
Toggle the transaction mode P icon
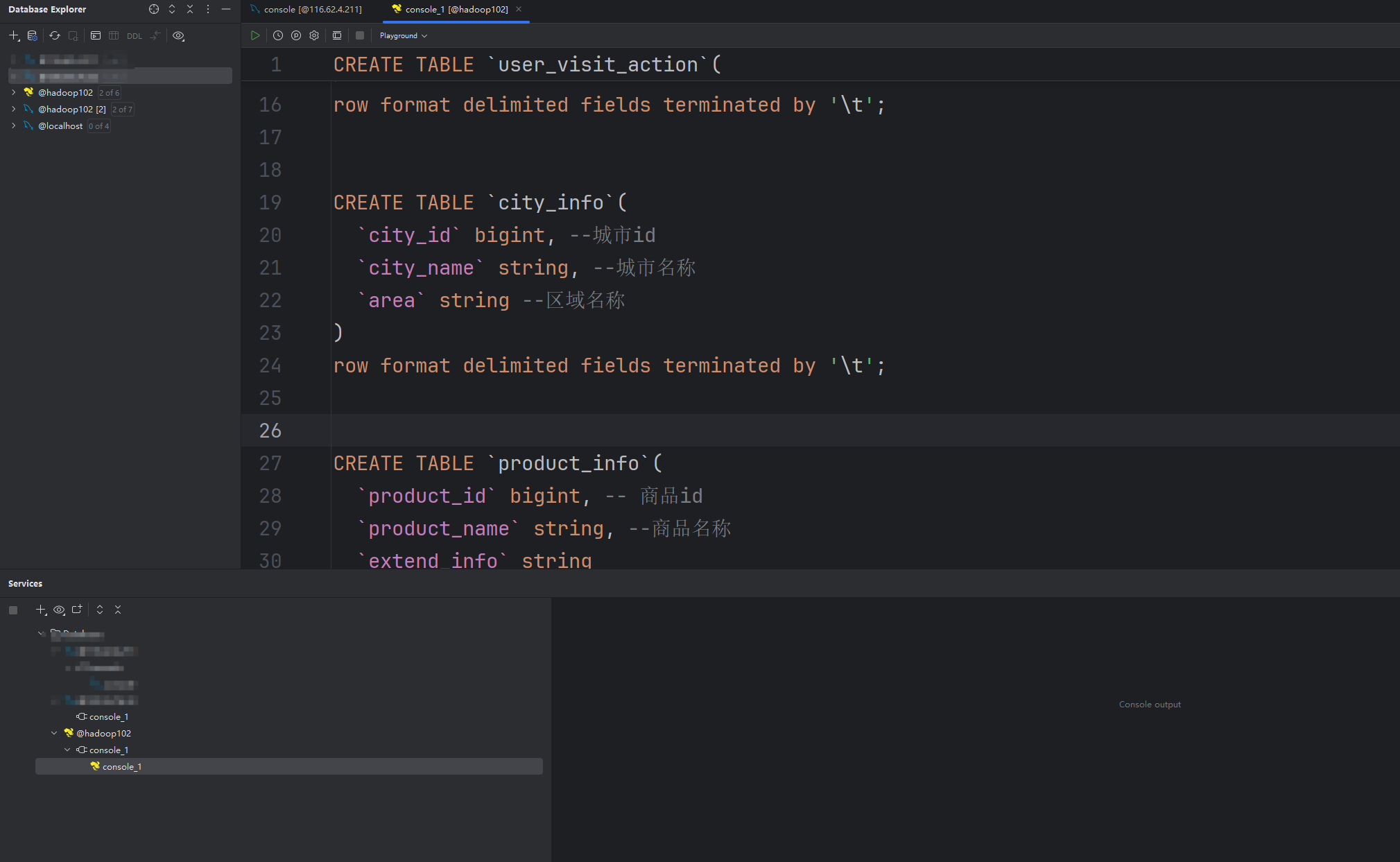(296, 35)
